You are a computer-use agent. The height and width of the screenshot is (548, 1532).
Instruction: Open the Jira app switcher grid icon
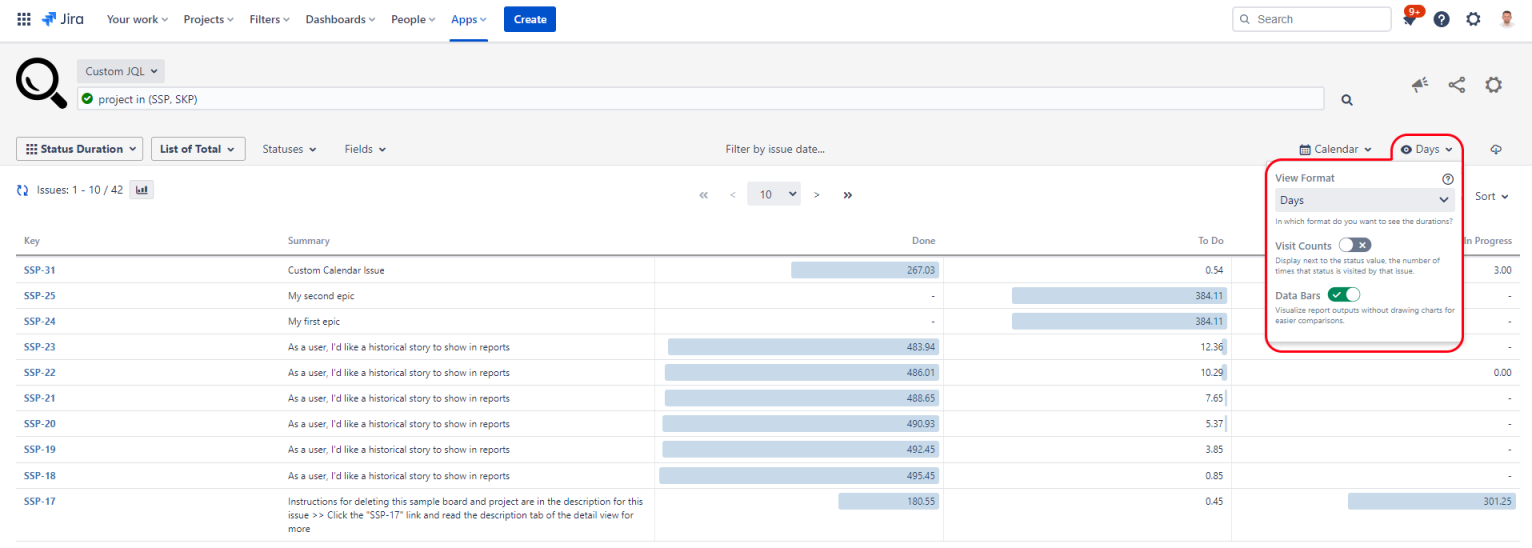coord(24,19)
